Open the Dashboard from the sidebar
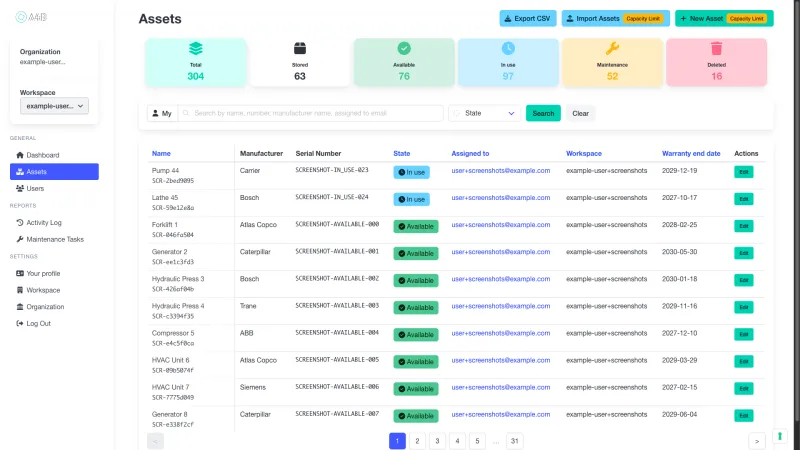The width and height of the screenshot is (800, 450). click(x=42, y=155)
